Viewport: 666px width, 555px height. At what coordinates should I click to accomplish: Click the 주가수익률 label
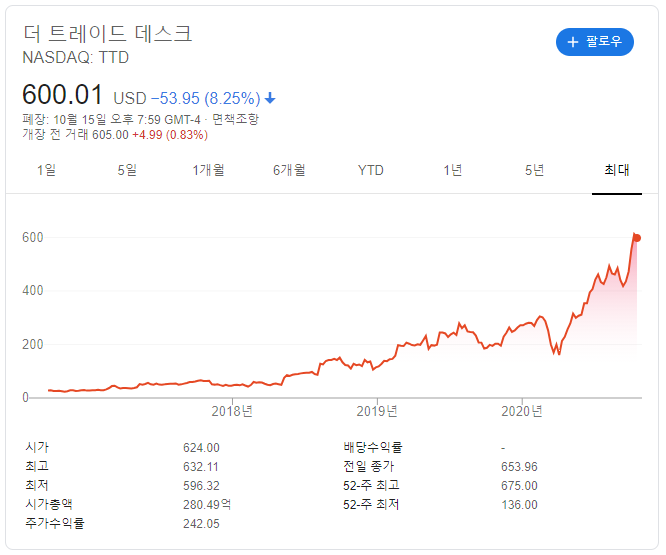click(54, 523)
